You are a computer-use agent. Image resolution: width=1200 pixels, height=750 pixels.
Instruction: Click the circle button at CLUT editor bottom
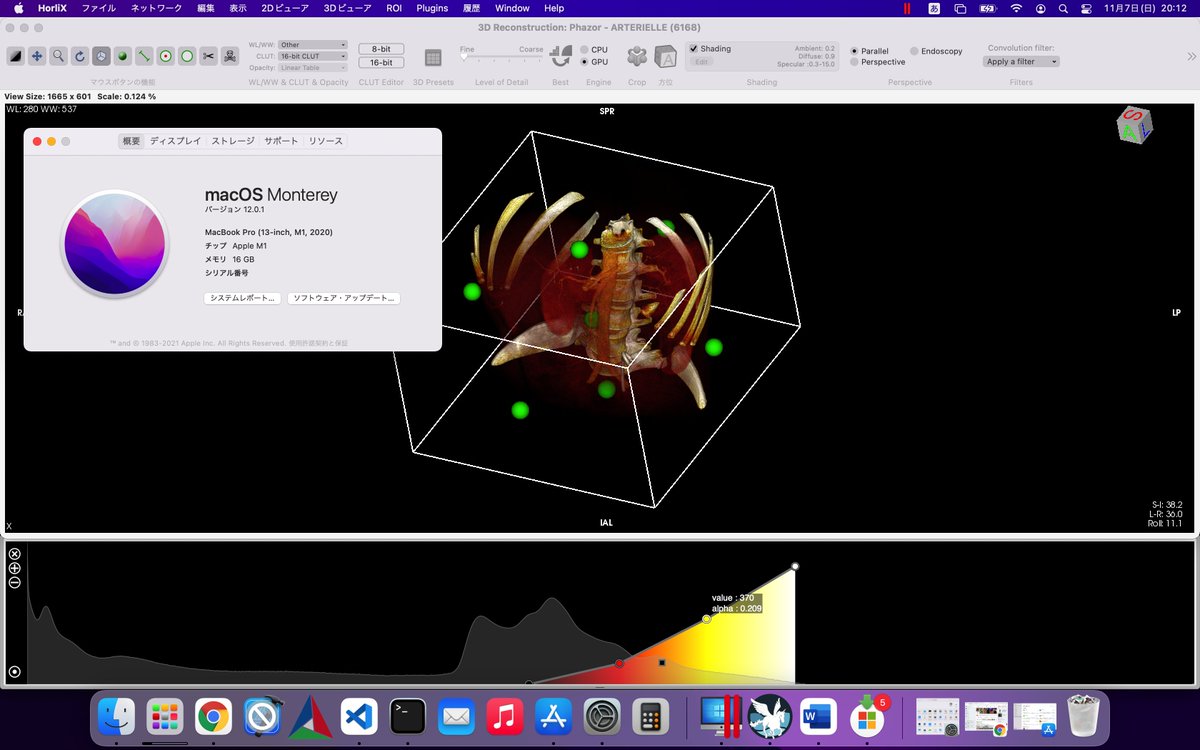15,672
